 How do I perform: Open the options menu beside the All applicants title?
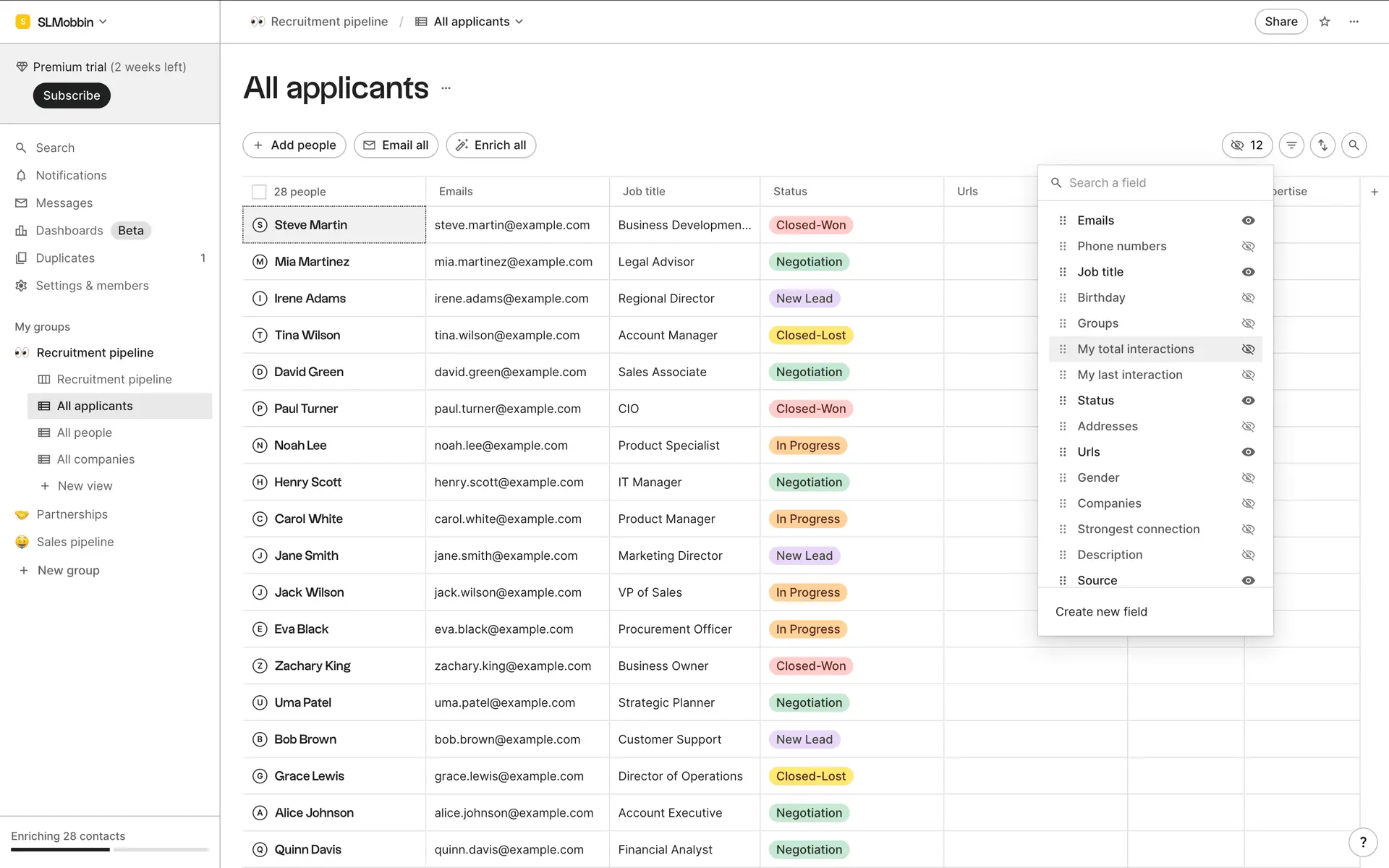click(x=446, y=88)
